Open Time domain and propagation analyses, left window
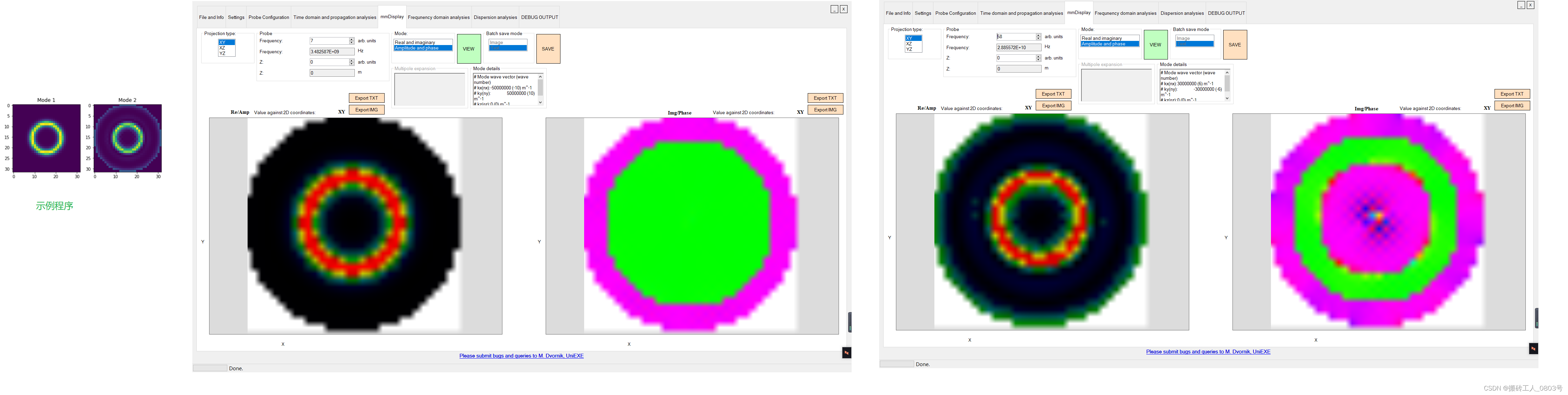1568x395 pixels. (335, 17)
